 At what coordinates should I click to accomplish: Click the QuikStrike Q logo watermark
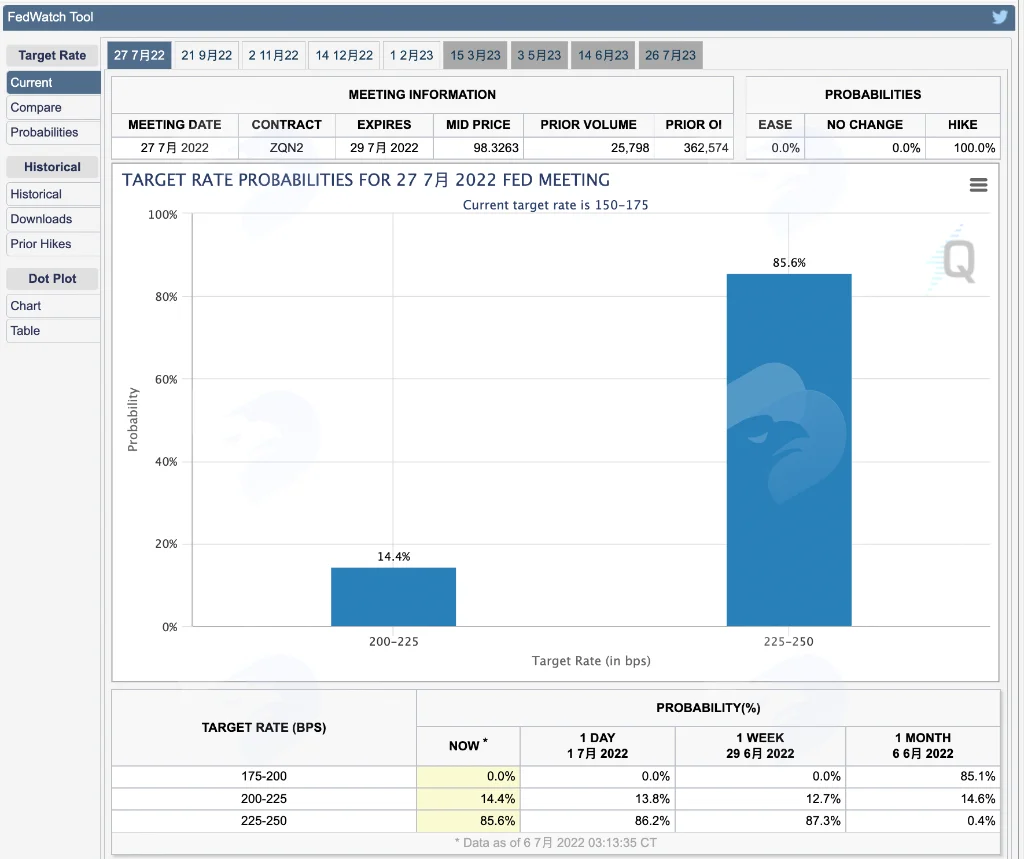coord(959,261)
